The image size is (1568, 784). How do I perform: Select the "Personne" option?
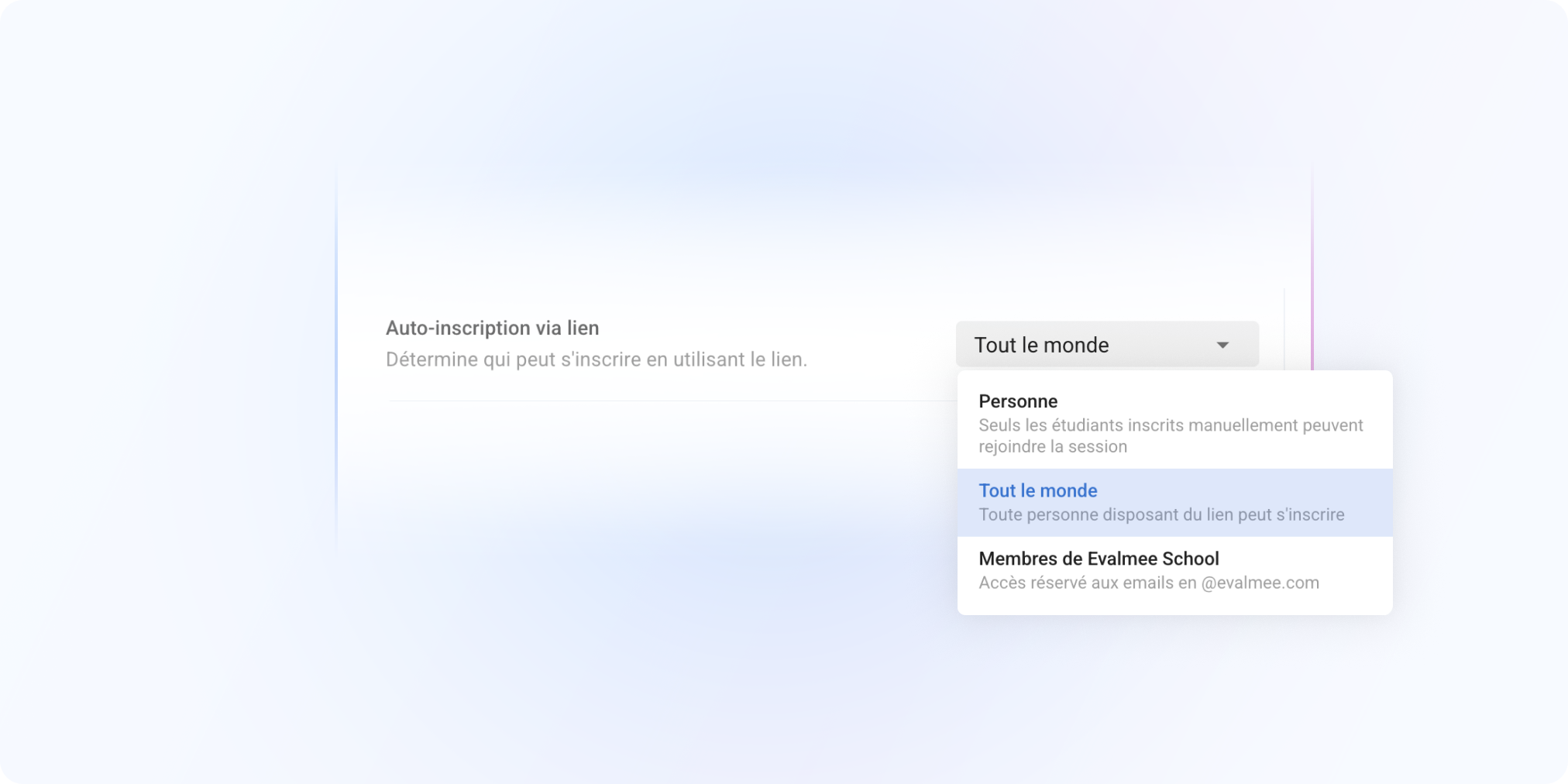1018,401
